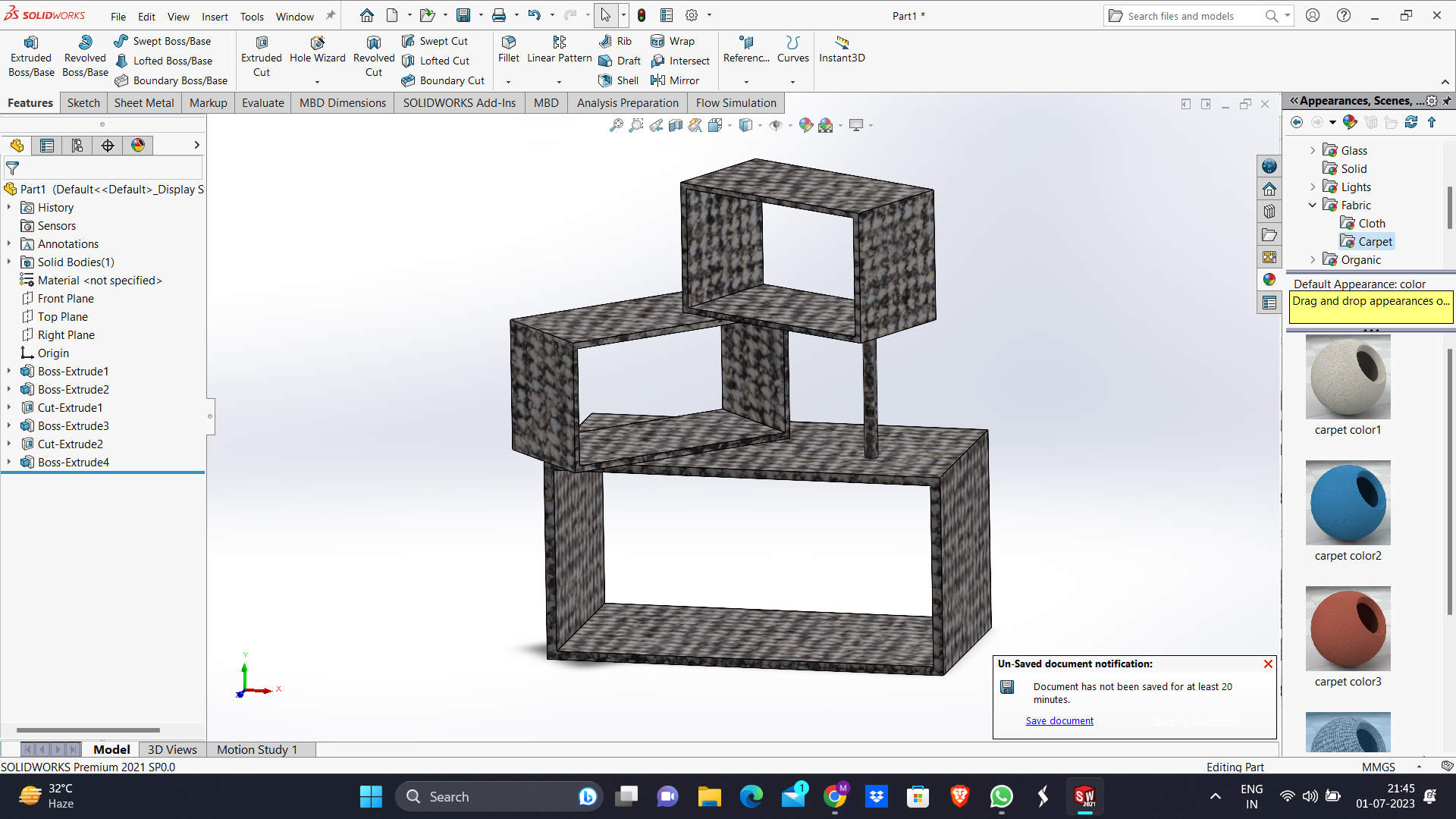1456x819 pixels.
Task: Expand the Boss-Extrude1 feature node
Action: [x=9, y=372]
